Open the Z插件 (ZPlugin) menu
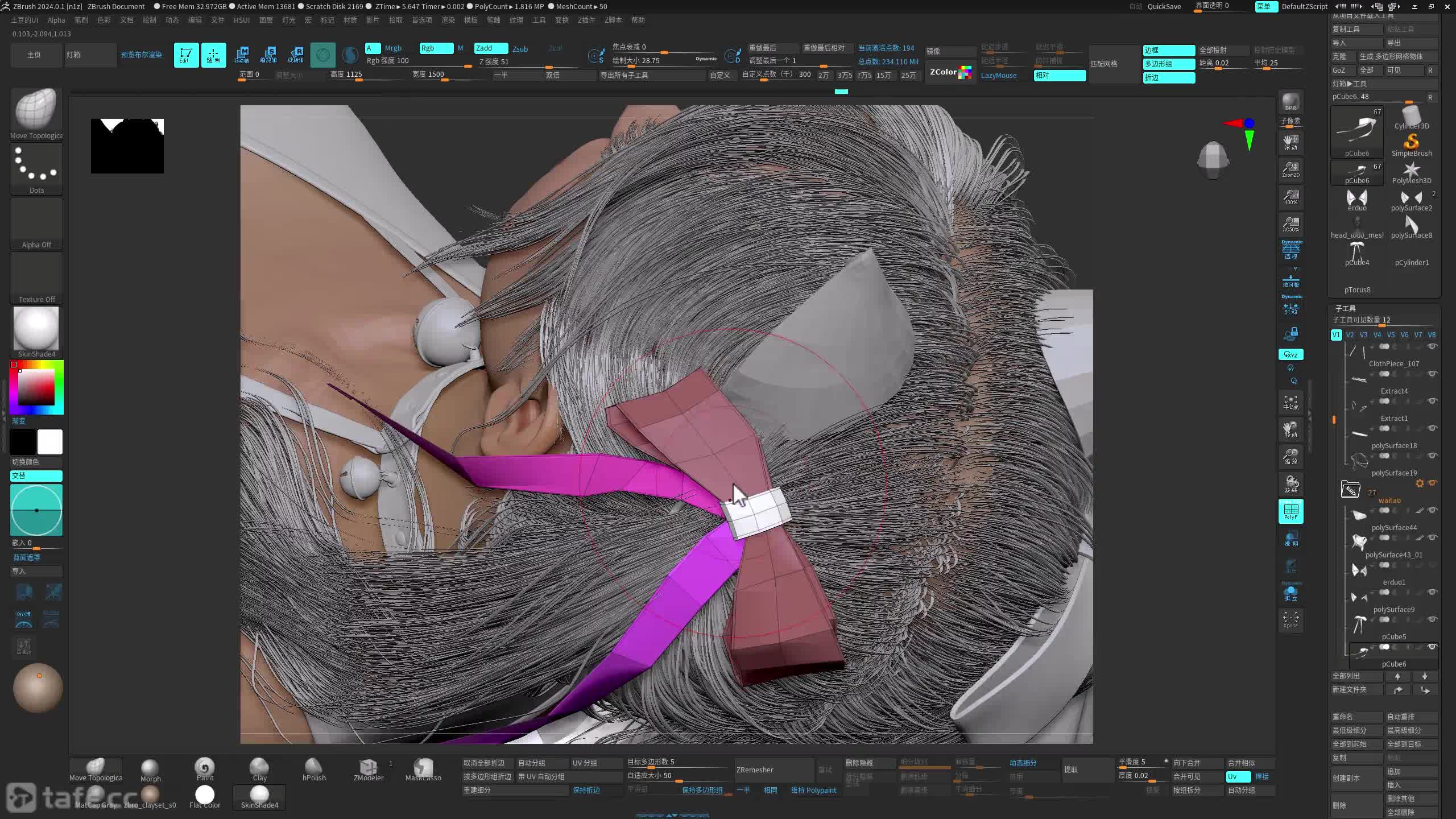1456x819 pixels. click(586, 20)
